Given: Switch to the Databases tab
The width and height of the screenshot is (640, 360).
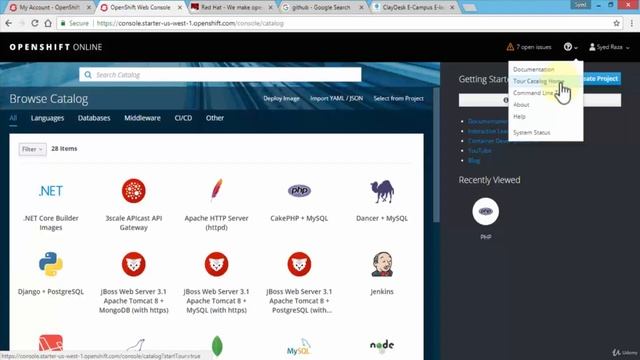Looking at the screenshot, I should (94, 118).
